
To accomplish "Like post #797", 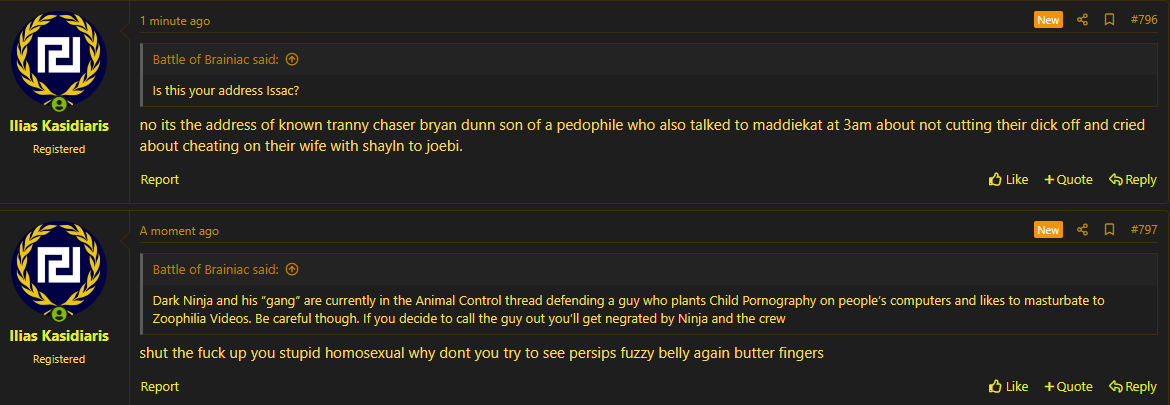I will coord(1008,387).
